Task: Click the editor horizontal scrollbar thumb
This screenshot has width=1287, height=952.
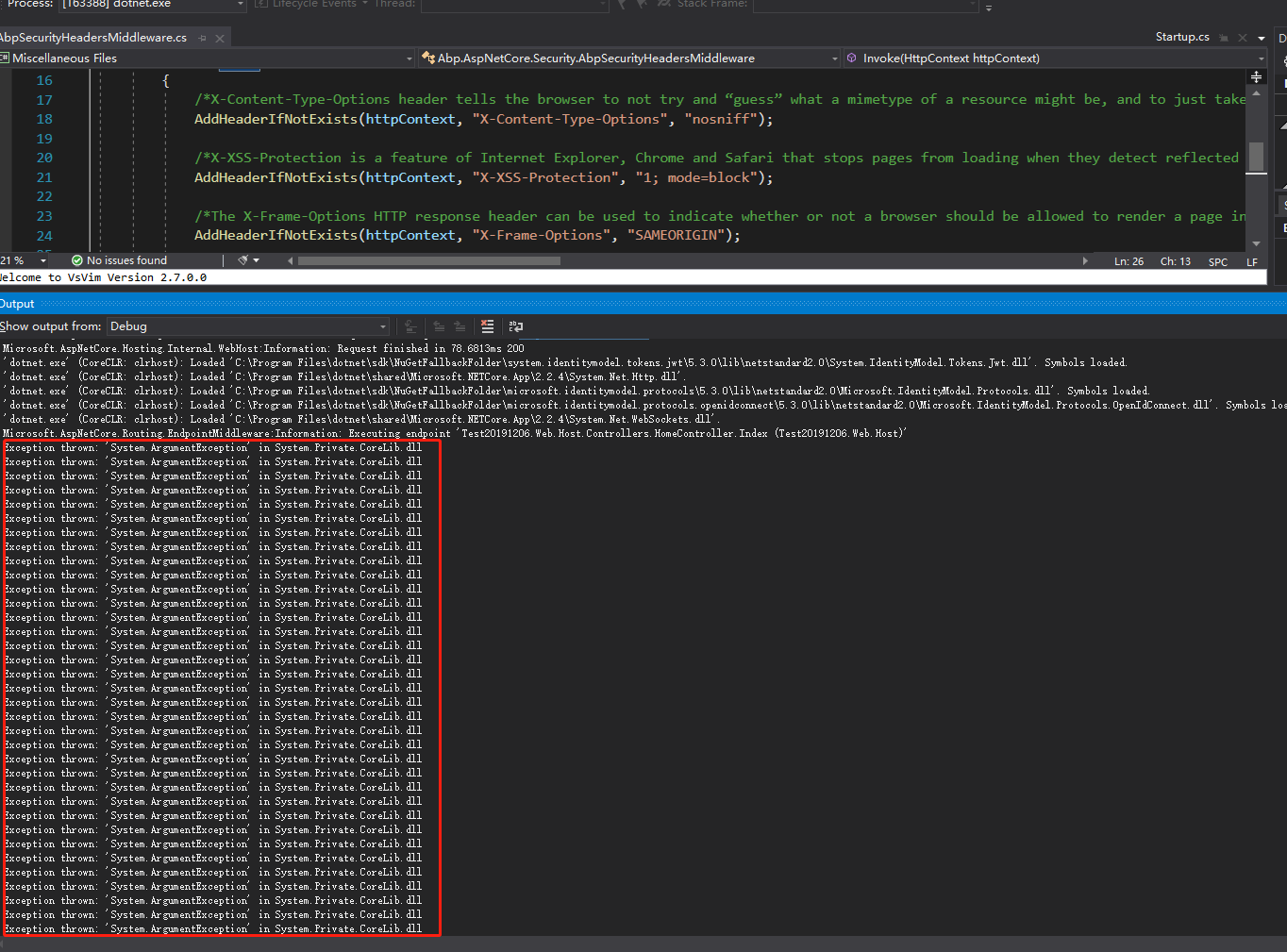Action: 429,260
